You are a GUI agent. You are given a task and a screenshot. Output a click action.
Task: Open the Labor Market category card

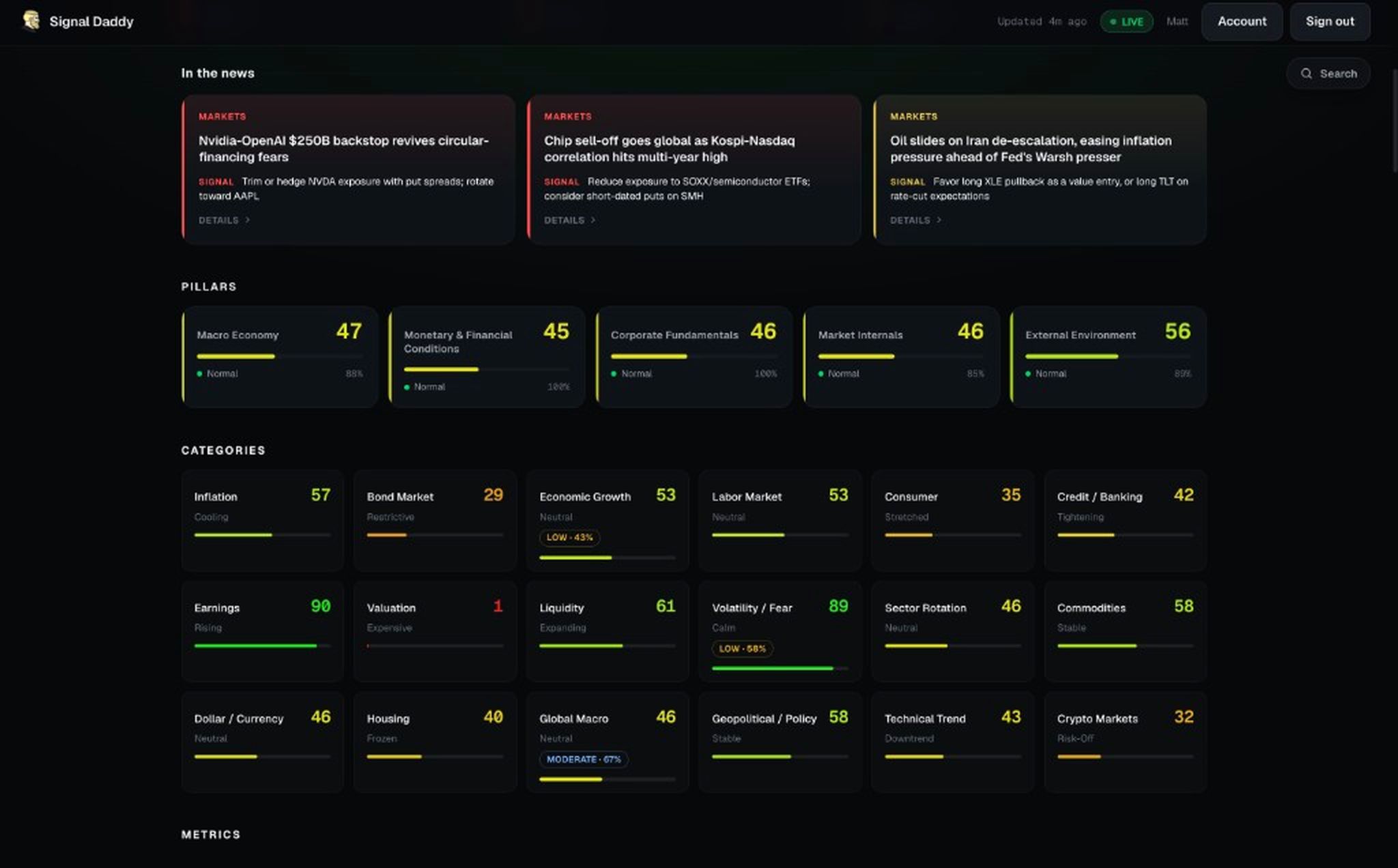780,520
